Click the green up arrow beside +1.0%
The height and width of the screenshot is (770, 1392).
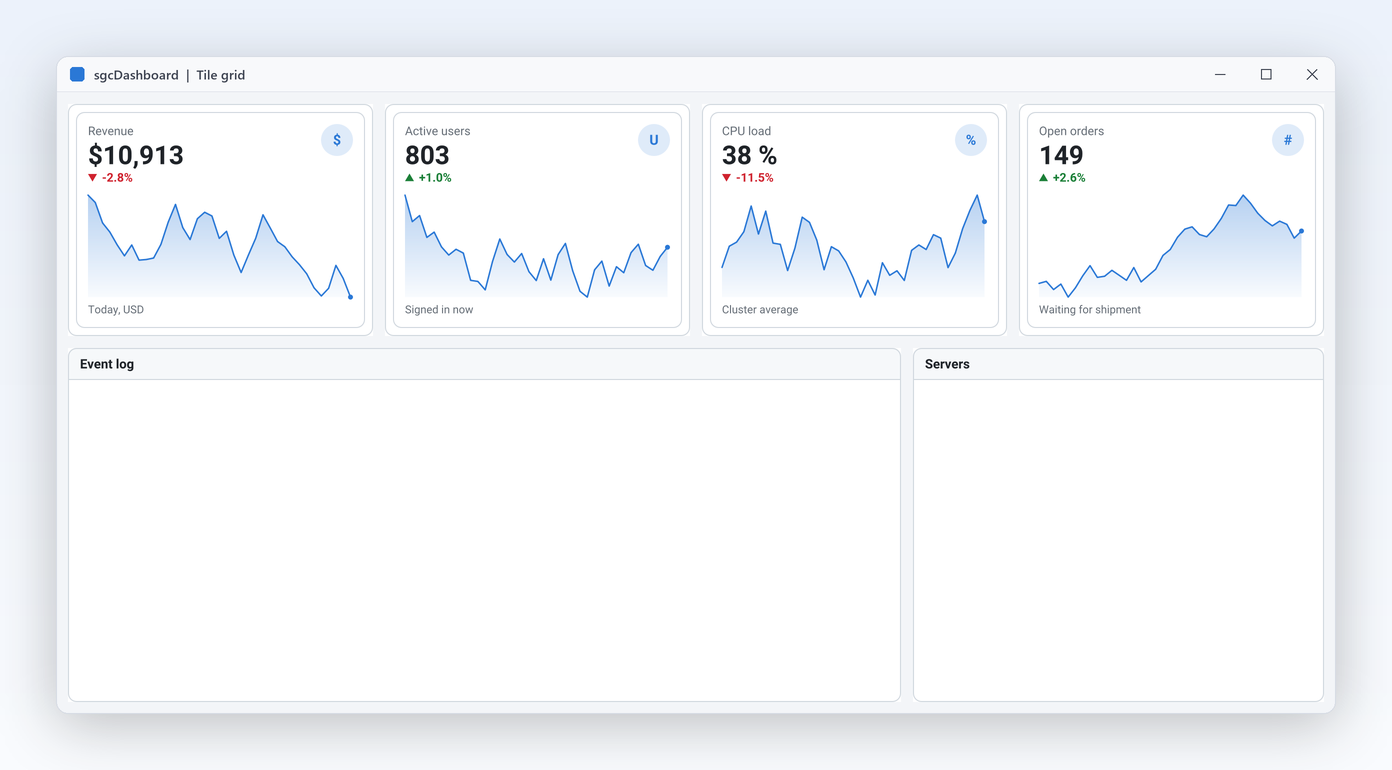410,178
